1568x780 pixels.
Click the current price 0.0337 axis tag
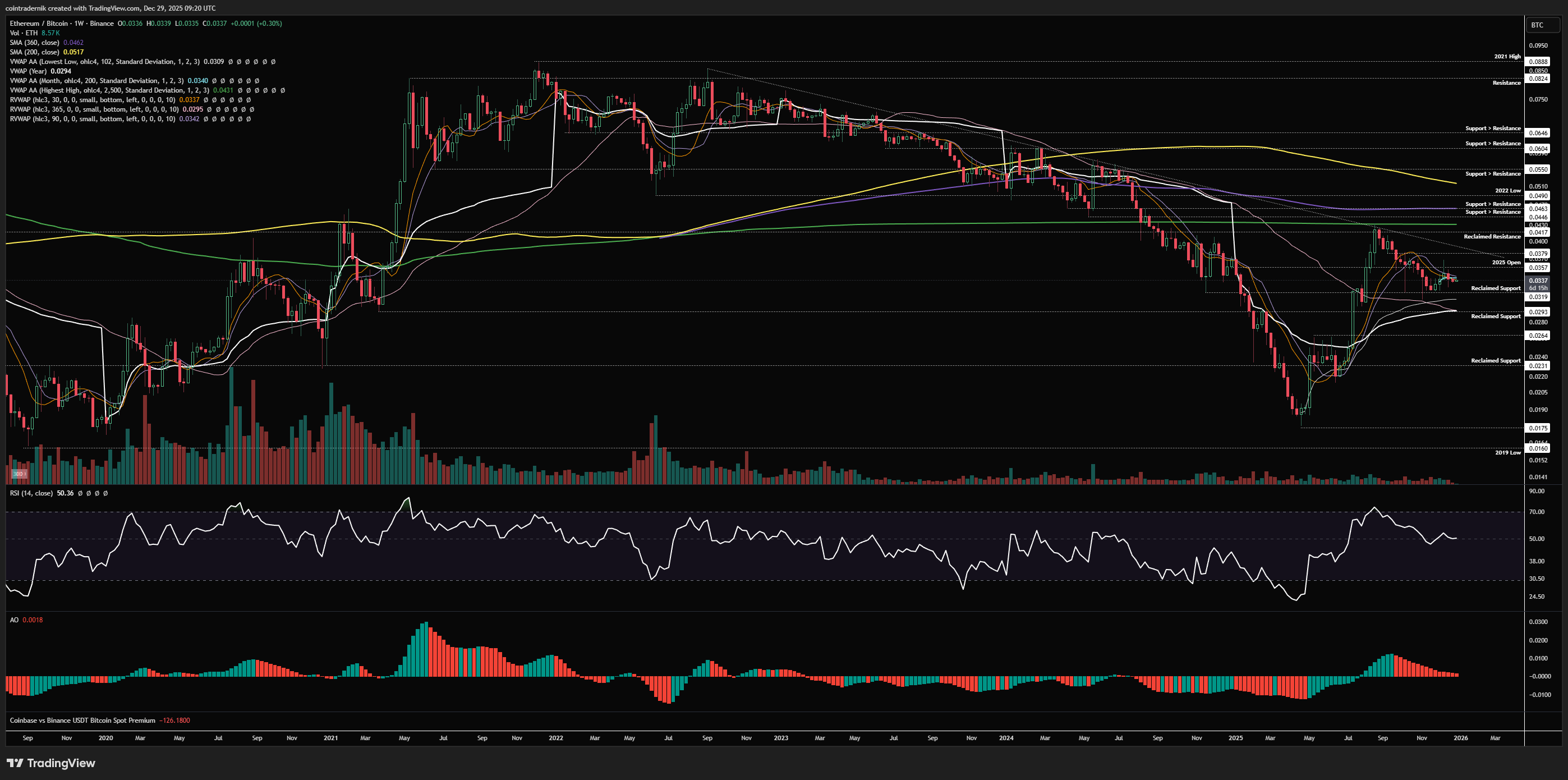click(x=1538, y=281)
